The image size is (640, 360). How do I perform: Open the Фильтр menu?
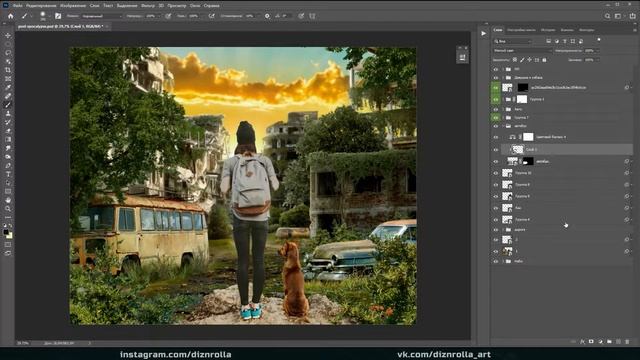tap(148, 6)
